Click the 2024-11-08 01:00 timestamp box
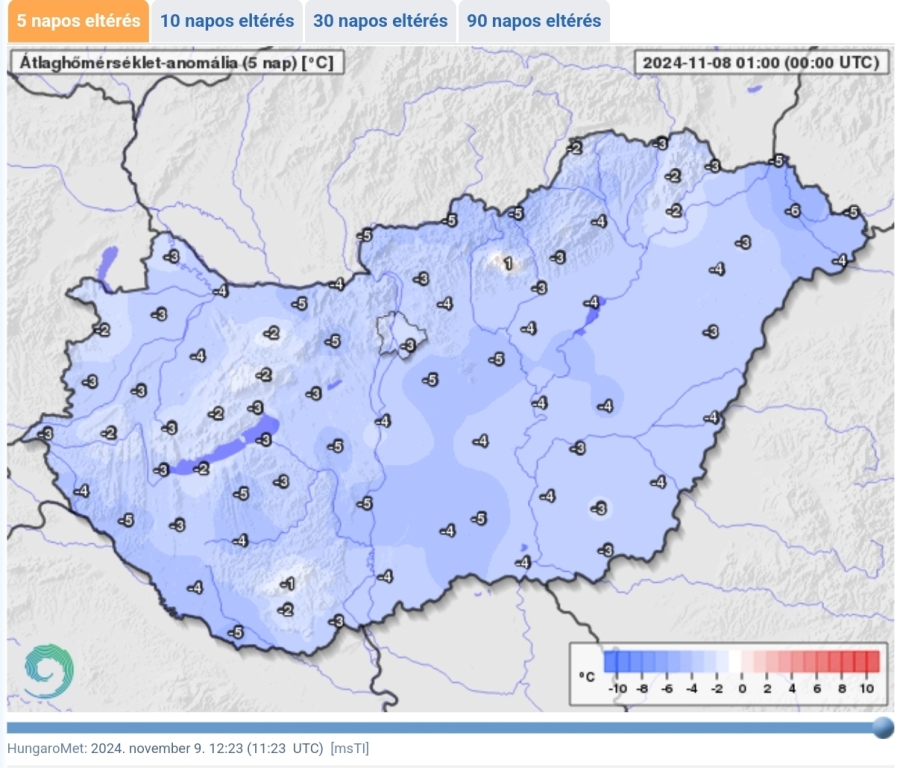Screen dimensions: 903x768 [761, 63]
